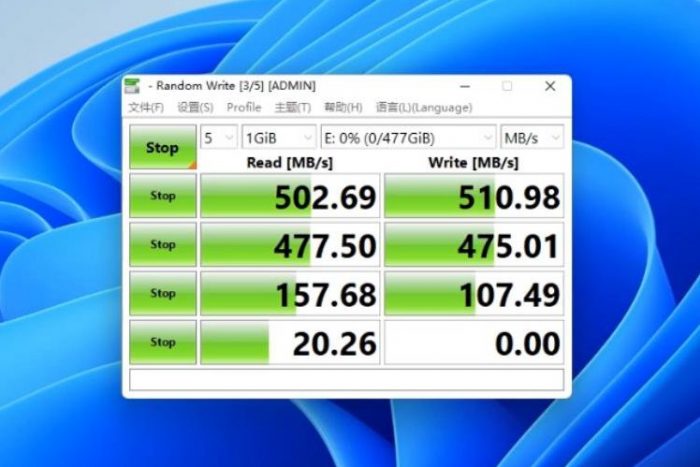700x467 pixels.
Task: Expand the test count dropdown showing 5
Action: point(219,138)
